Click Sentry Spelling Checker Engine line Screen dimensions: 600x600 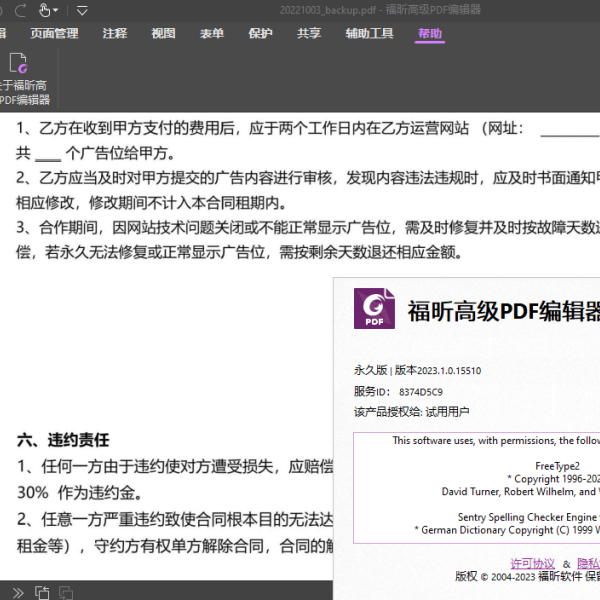click(527, 517)
